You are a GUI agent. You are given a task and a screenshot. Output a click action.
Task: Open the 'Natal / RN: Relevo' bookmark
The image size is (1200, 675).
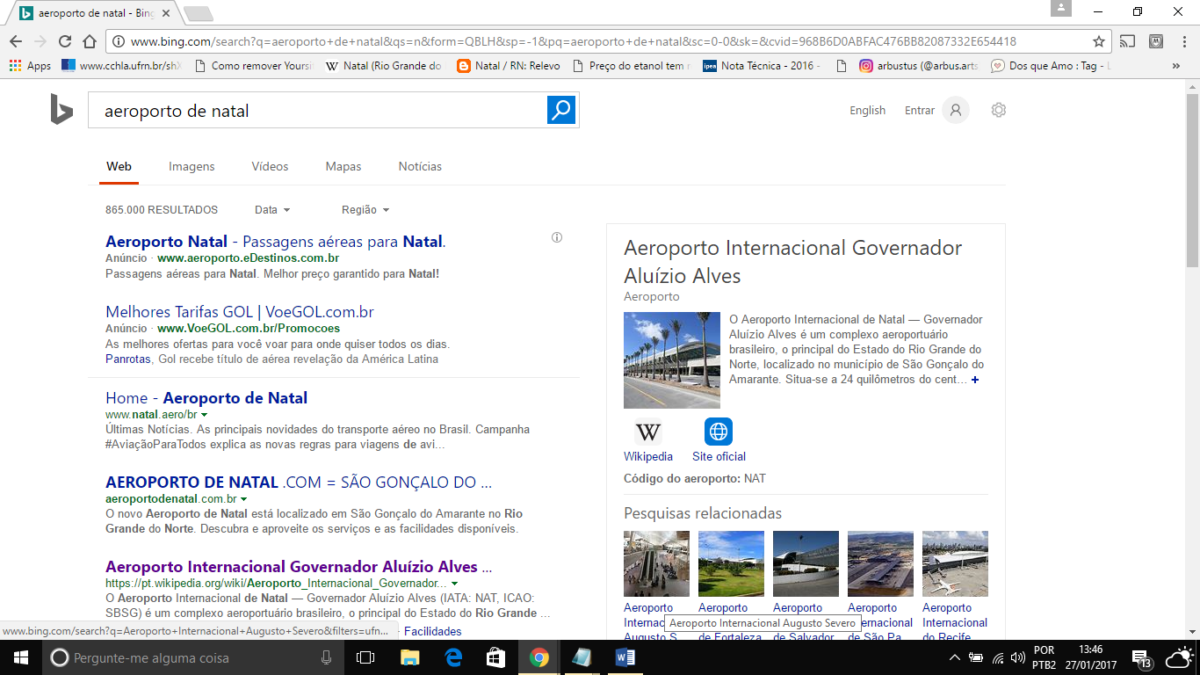pyautogui.click(x=509, y=66)
